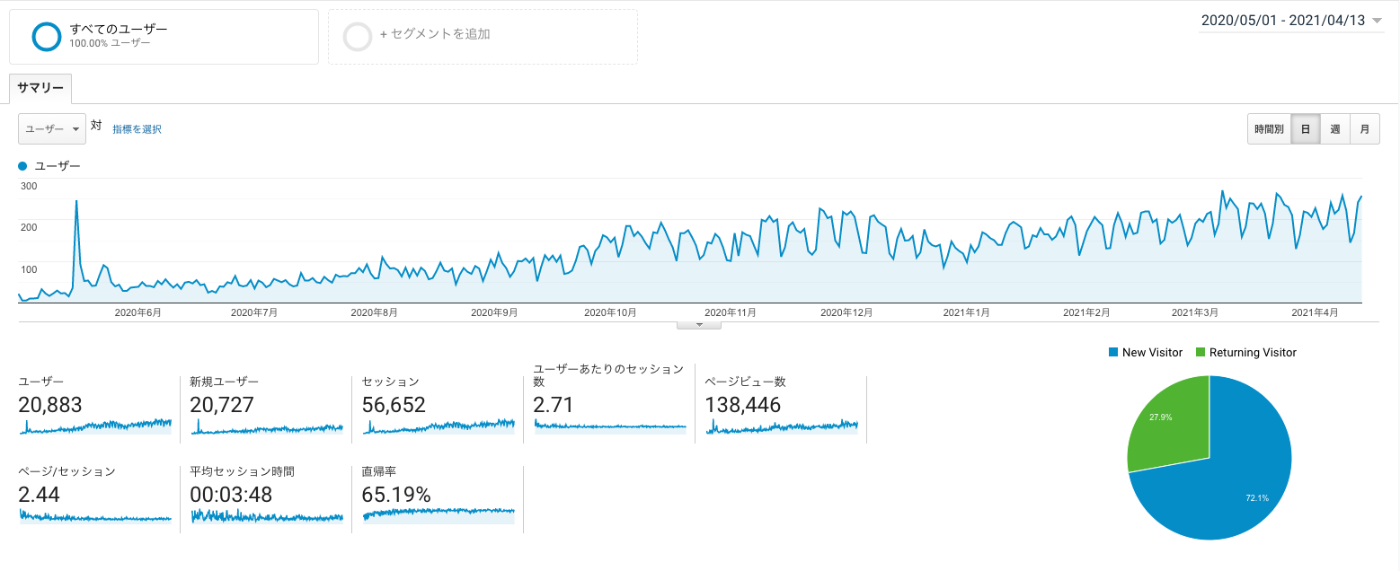
Task: Add a segment via セグメントを追加
Action: (435, 34)
